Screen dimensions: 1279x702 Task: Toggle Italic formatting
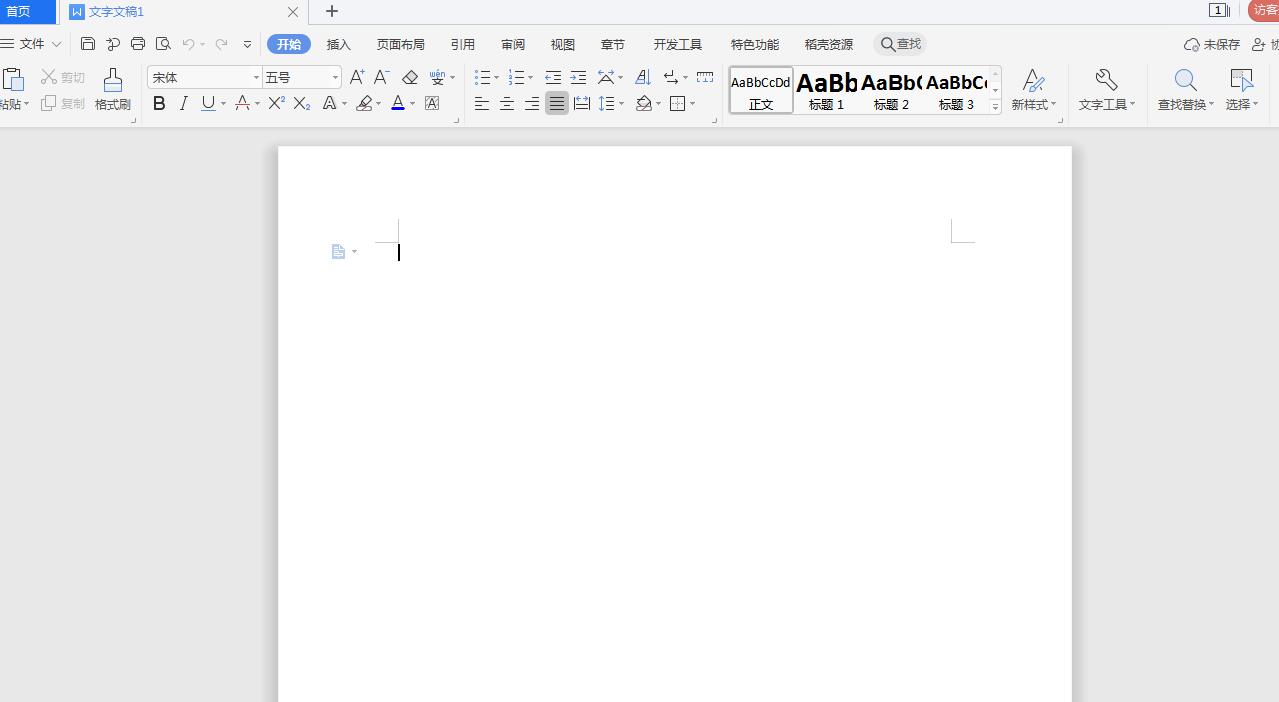click(183, 103)
